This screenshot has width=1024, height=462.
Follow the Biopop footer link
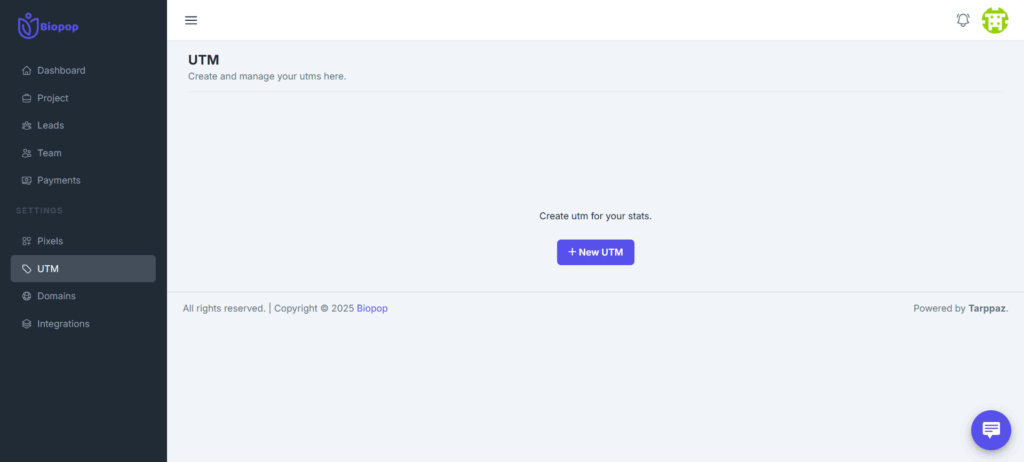point(372,309)
